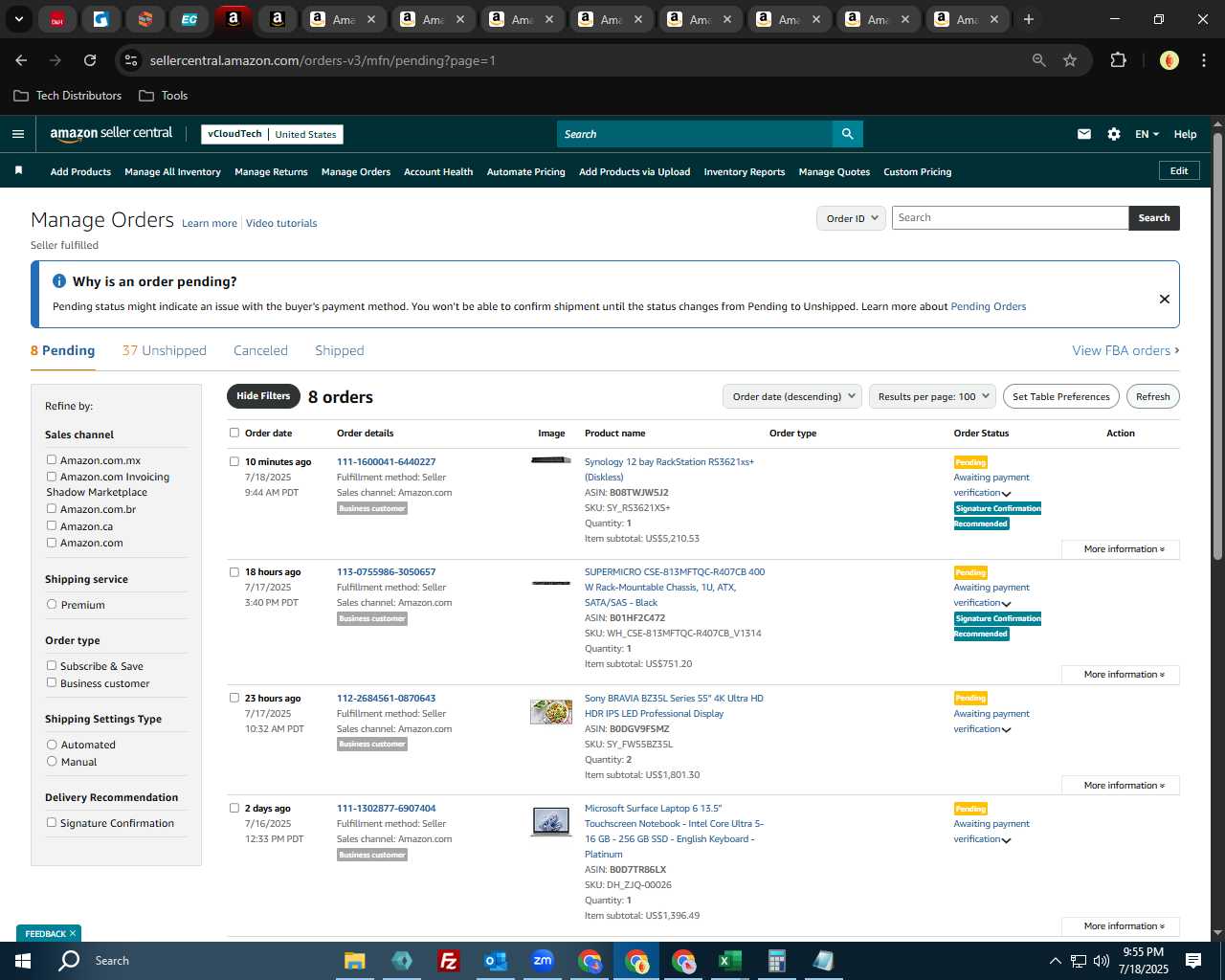Open Results per page dropdown

pyautogui.click(x=932, y=396)
